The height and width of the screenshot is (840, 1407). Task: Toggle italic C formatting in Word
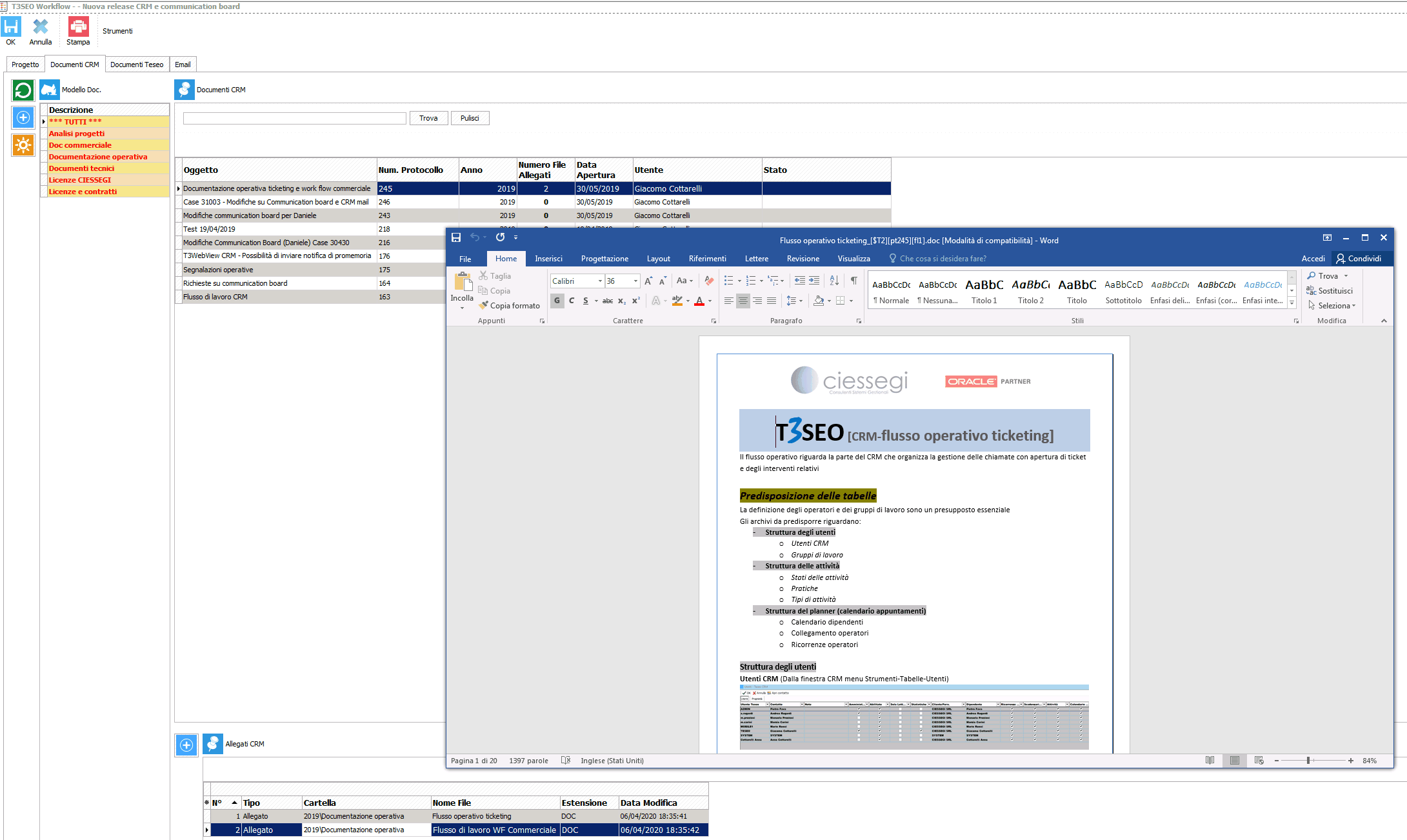tap(572, 301)
